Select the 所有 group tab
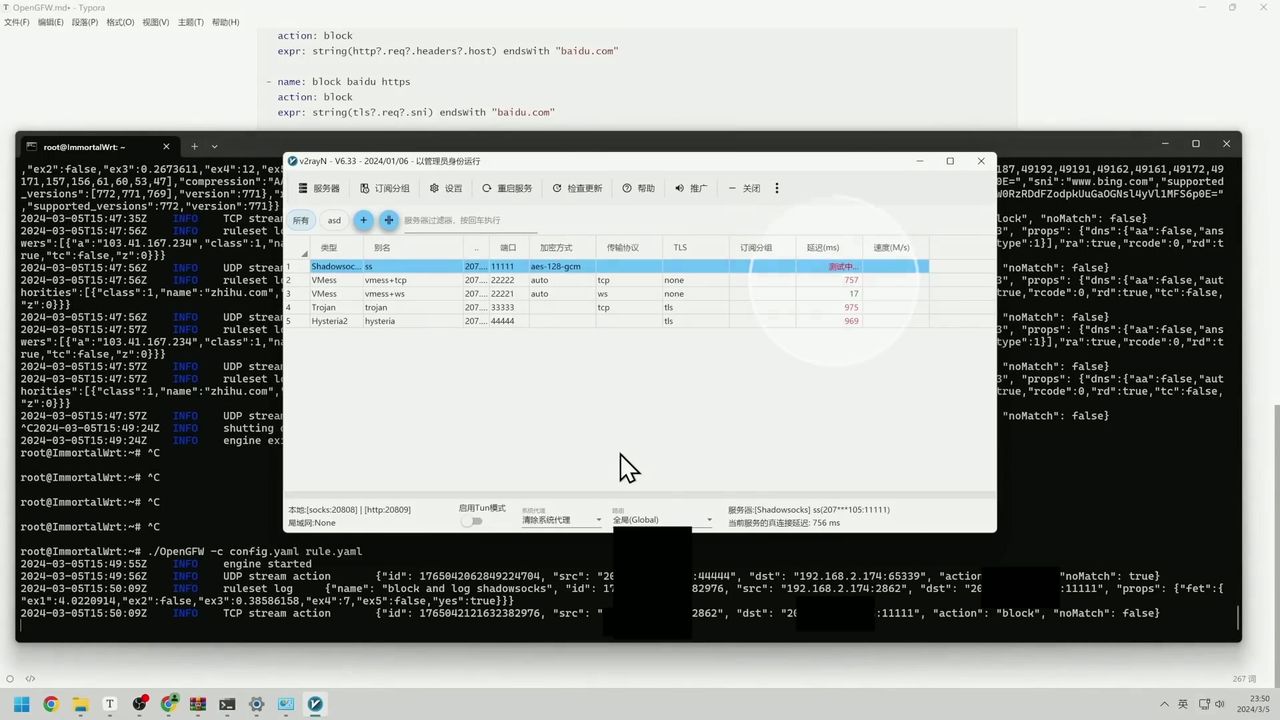1280x720 pixels. click(301, 220)
